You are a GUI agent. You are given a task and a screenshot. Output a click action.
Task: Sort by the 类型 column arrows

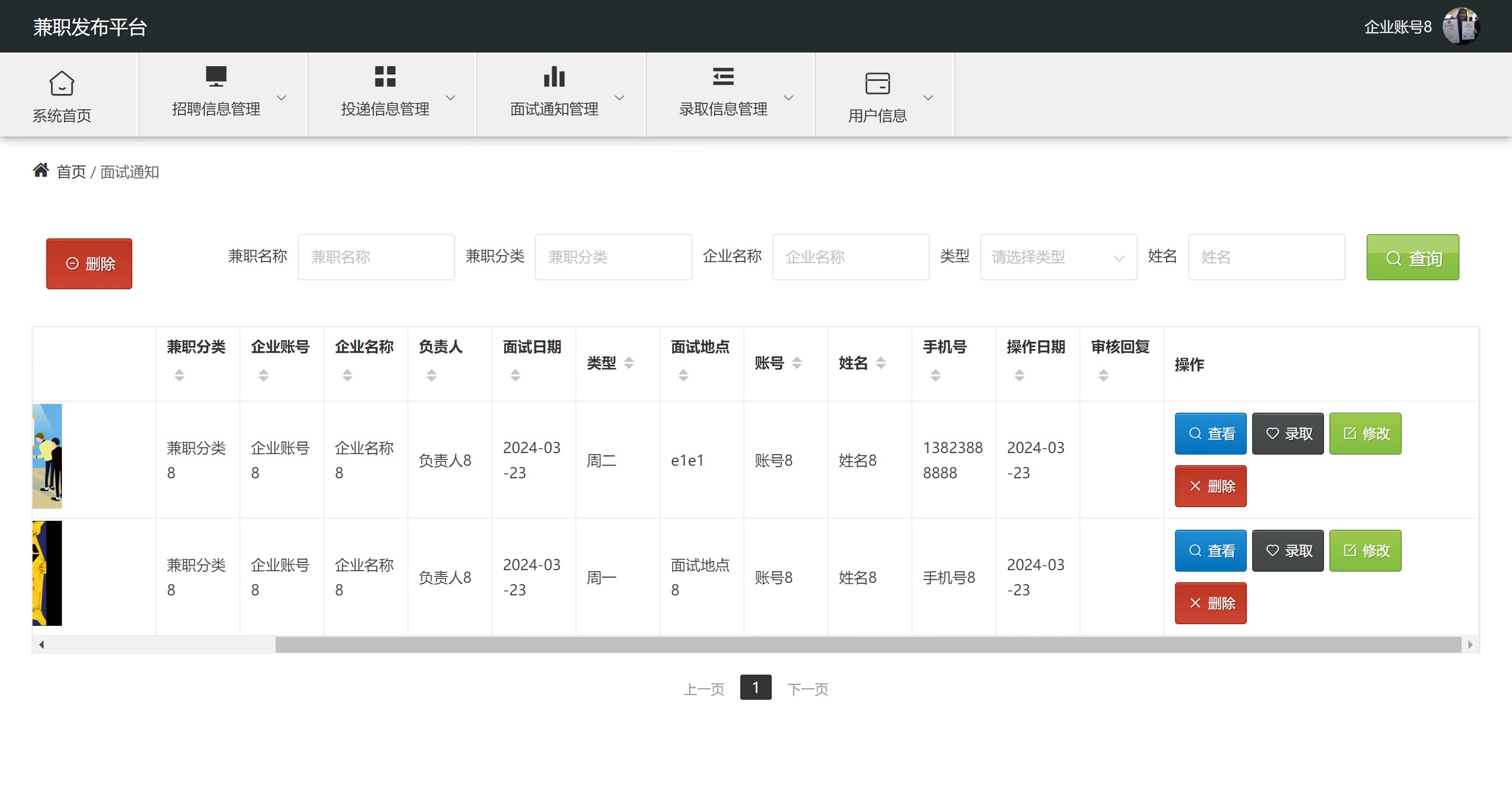point(629,363)
